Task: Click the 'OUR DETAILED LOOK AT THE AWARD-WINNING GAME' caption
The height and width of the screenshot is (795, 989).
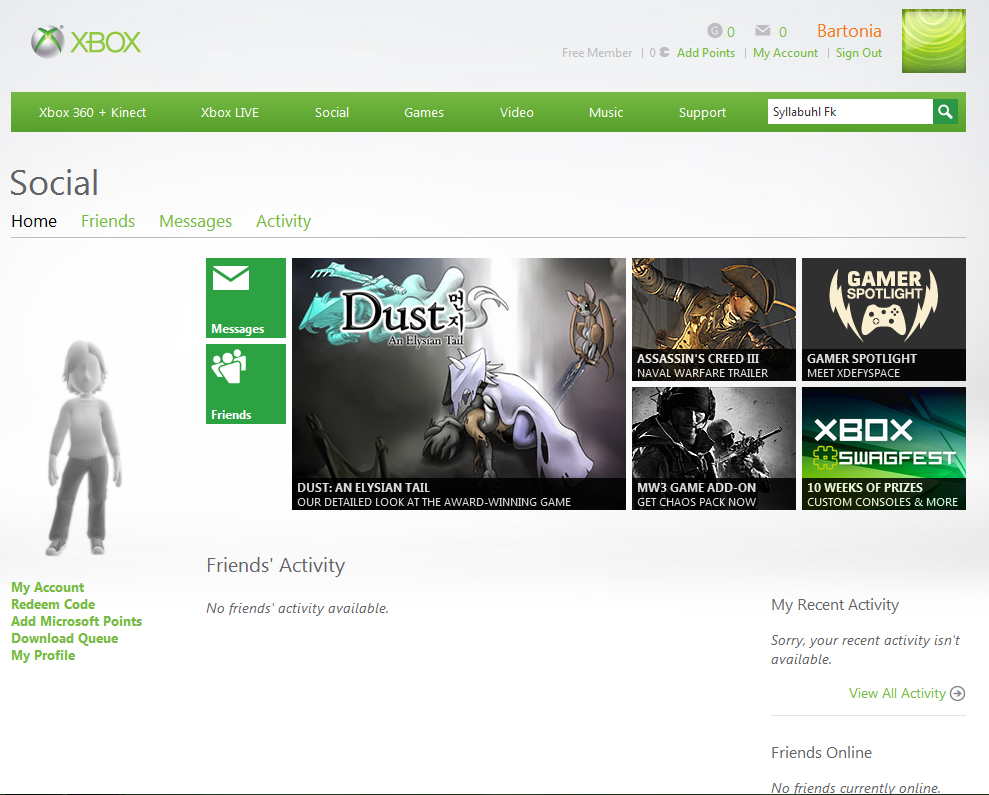Action: click(x=434, y=502)
